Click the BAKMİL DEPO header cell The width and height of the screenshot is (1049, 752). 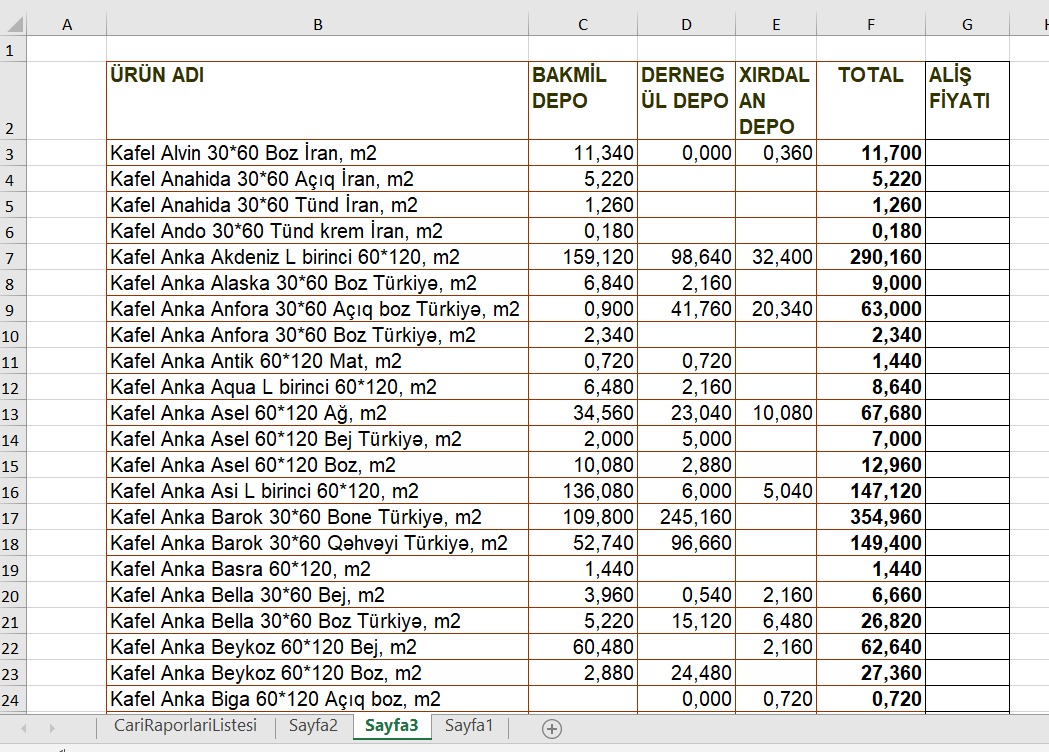(x=582, y=100)
